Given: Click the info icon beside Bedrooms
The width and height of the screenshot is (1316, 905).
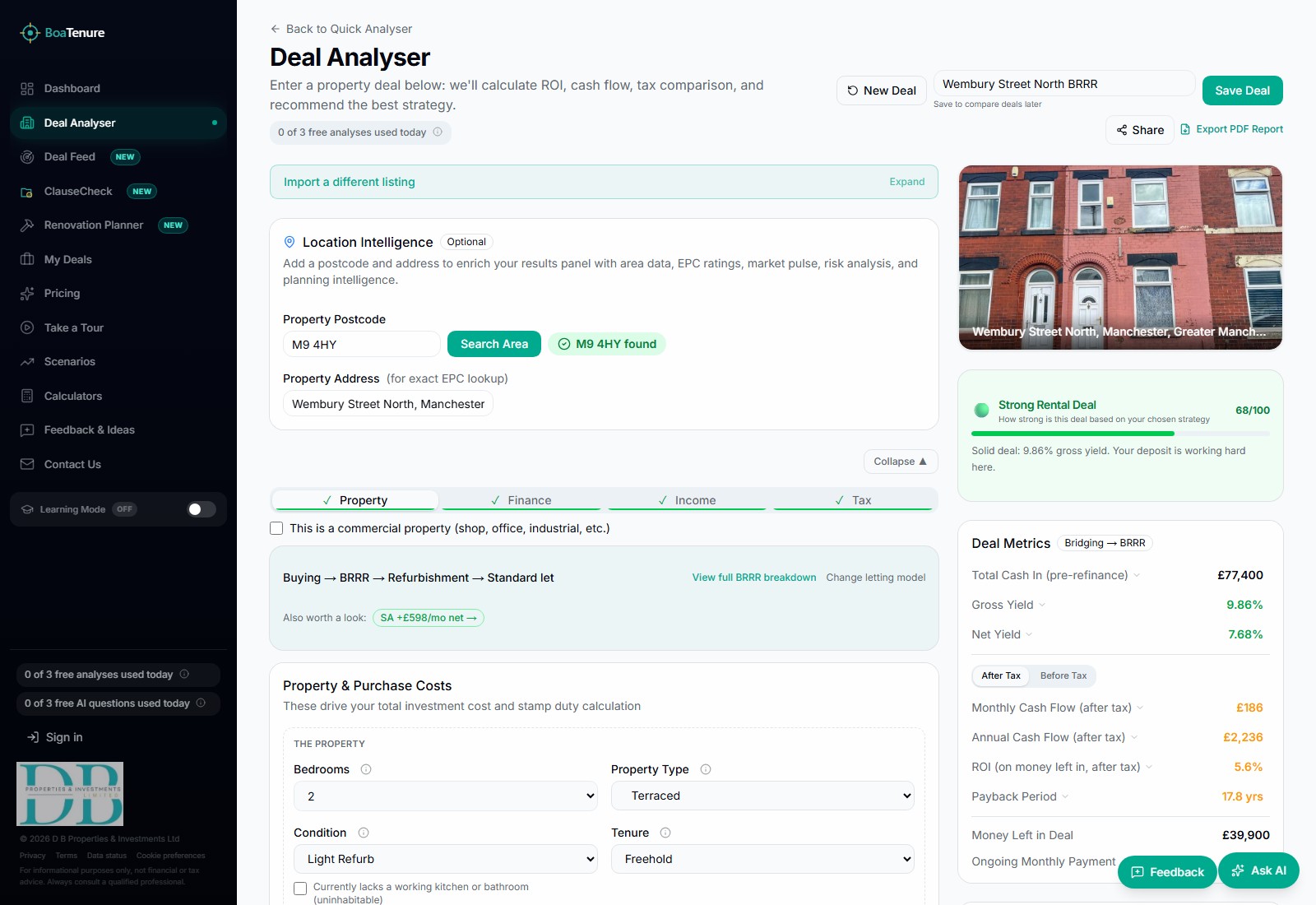Looking at the screenshot, I should [x=366, y=769].
